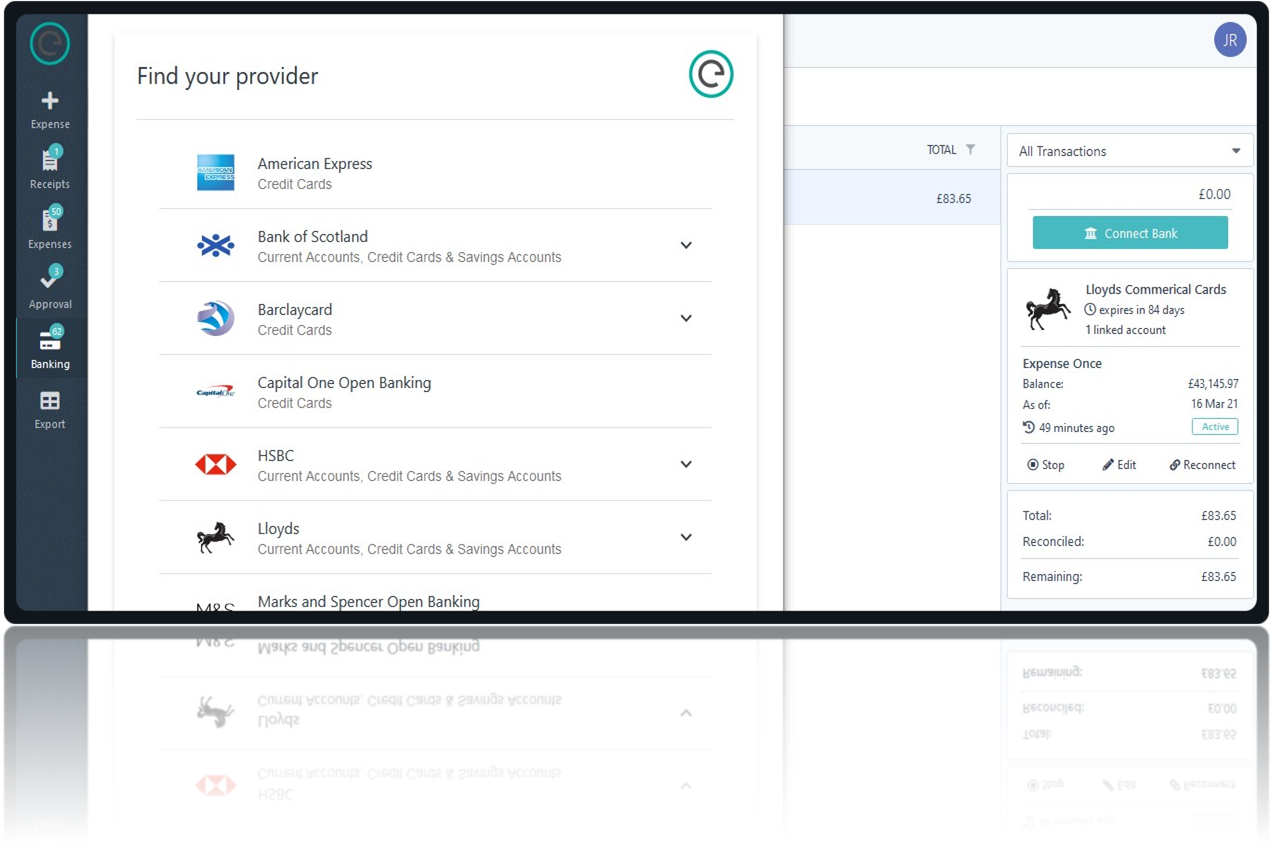Open the All Transactions dropdown
1276x848 pixels.
1130,151
